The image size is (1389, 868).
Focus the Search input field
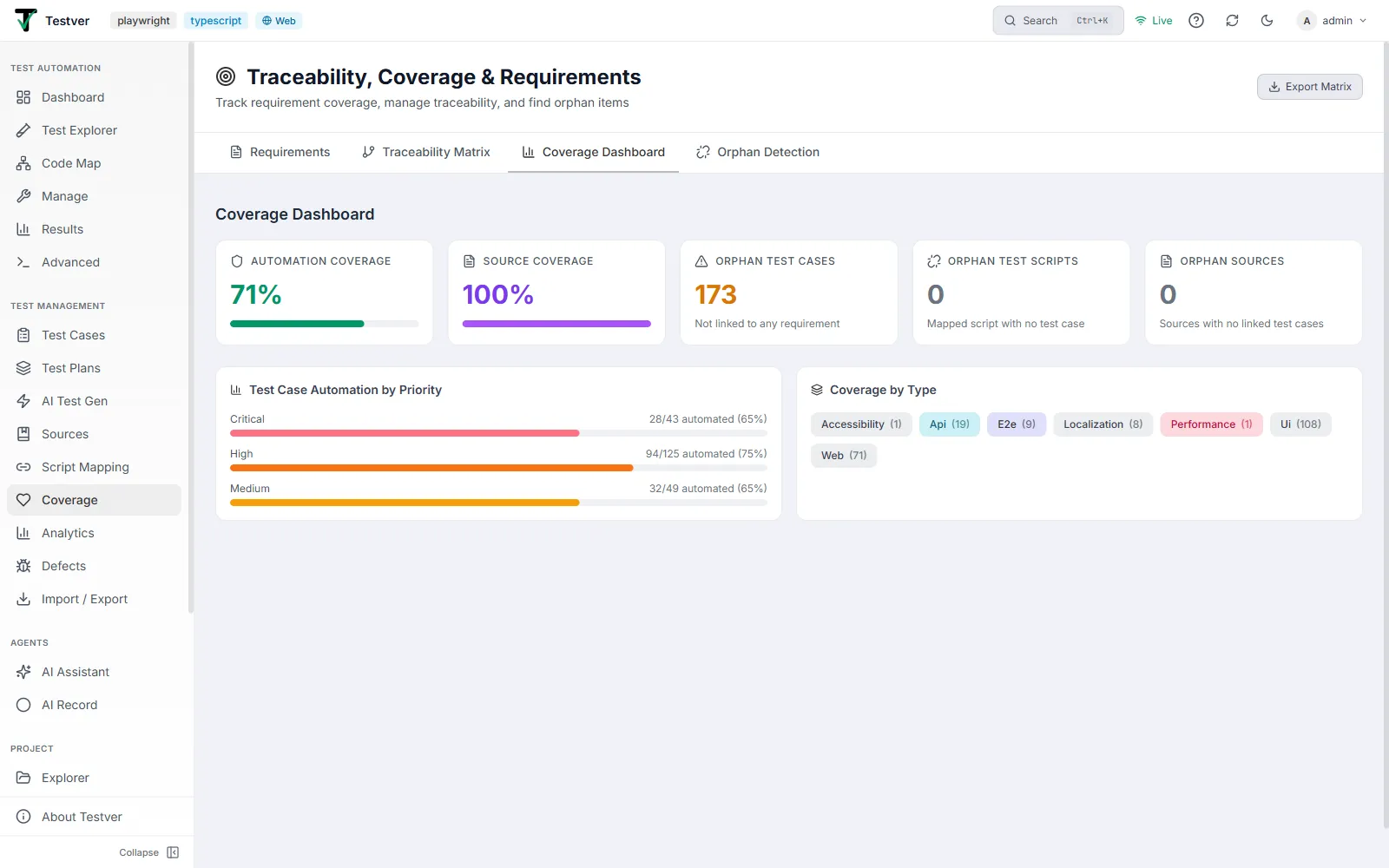pos(1058,21)
